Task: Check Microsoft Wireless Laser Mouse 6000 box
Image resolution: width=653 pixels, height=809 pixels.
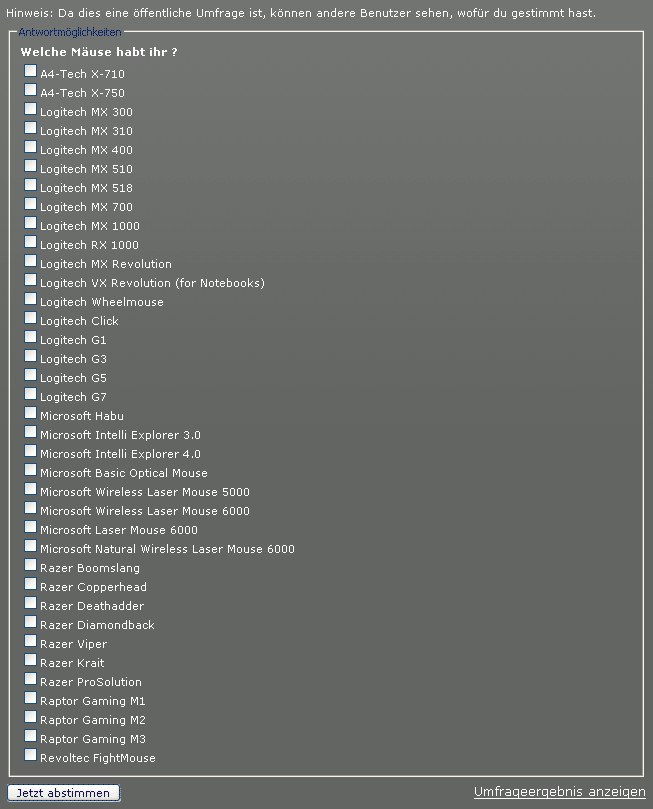Action: [x=30, y=508]
